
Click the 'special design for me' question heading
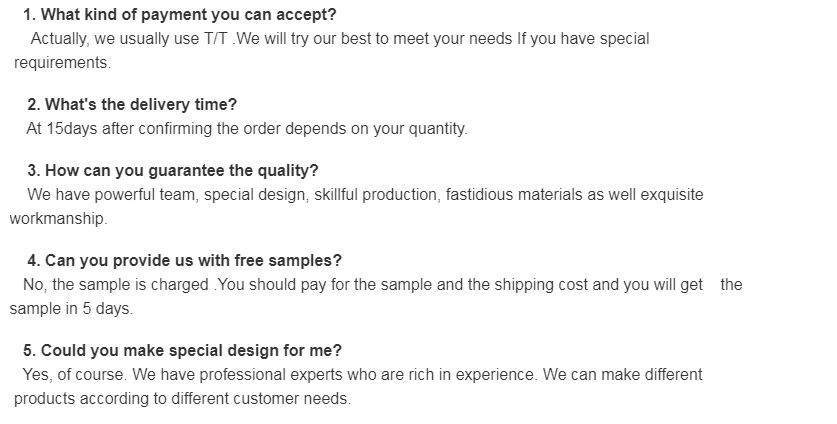(x=182, y=350)
